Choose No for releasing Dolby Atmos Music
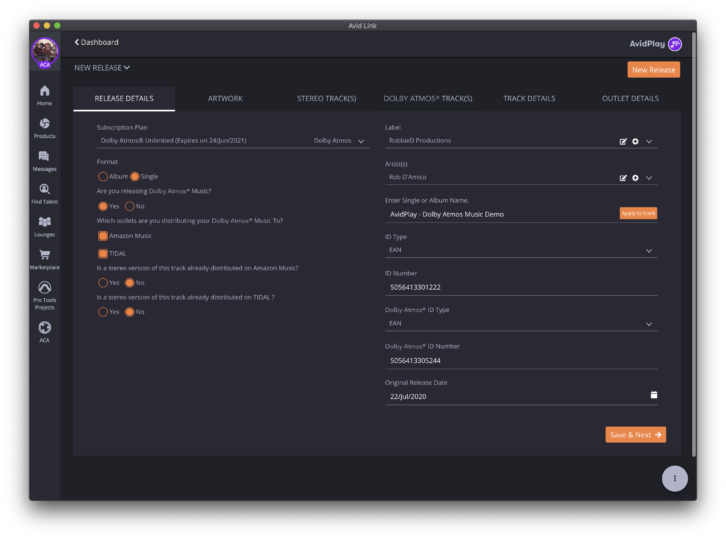 click(x=130, y=206)
